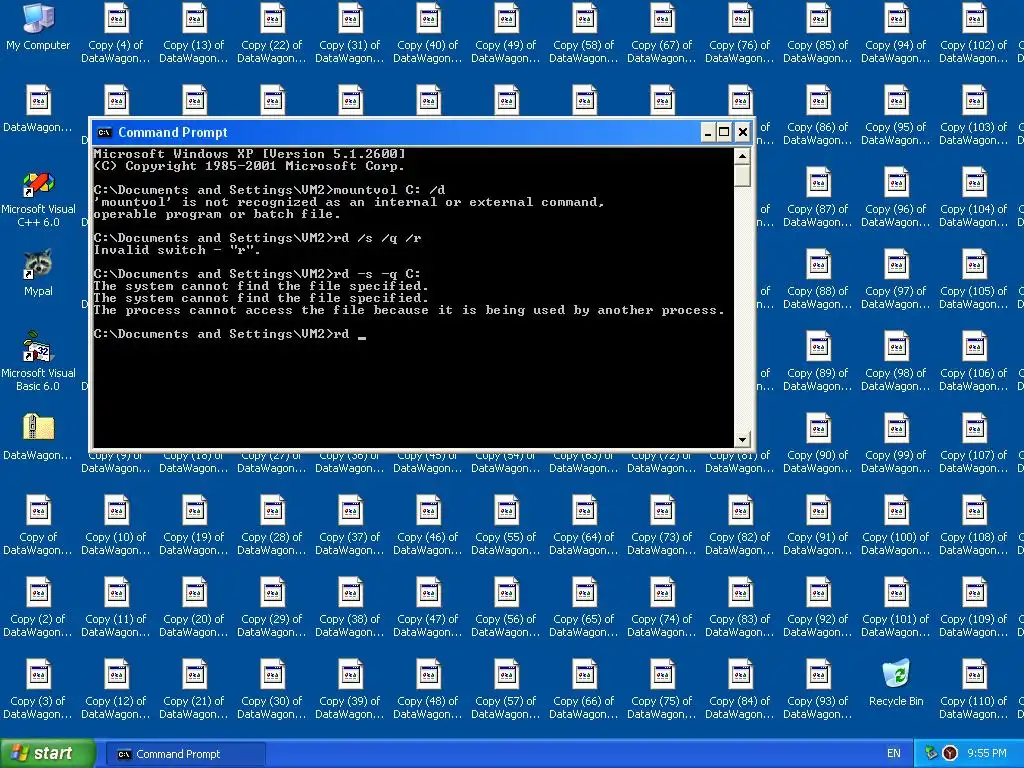Image resolution: width=1024 pixels, height=768 pixels.
Task: Select the Copy (67) of DataWagon file
Action: pyautogui.click(x=662, y=33)
